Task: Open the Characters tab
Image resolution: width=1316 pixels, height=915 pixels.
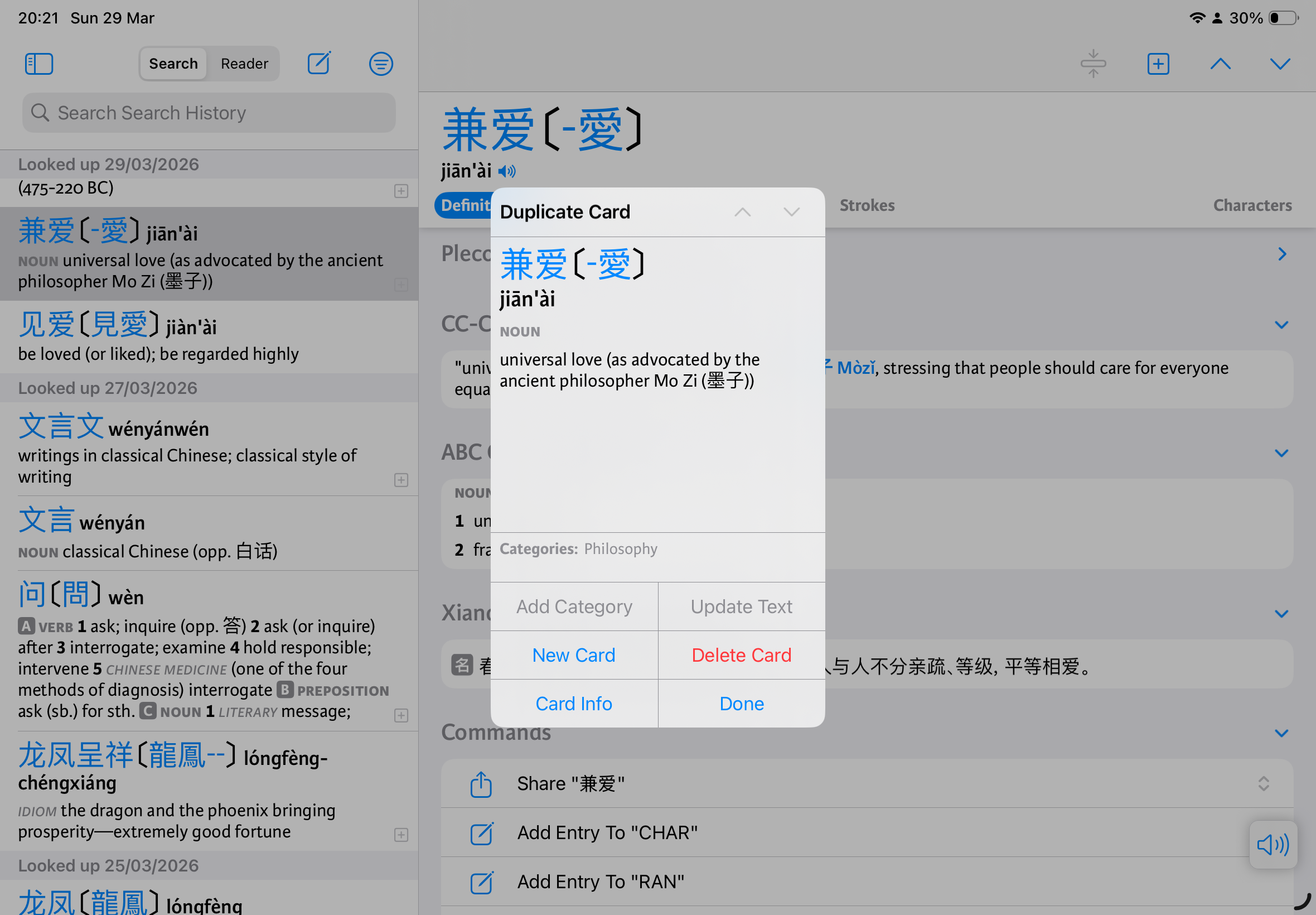Action: pyautogui.click(x=1252, y=205)
